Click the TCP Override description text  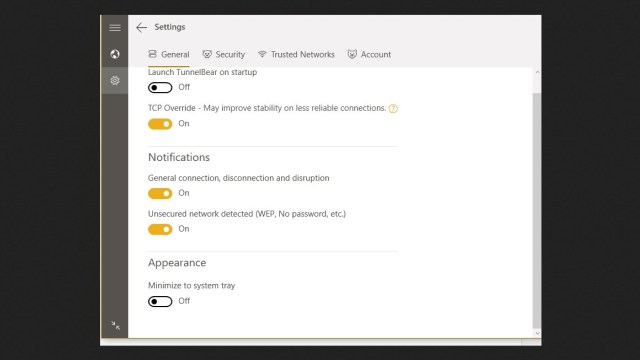tap(267, 108)
